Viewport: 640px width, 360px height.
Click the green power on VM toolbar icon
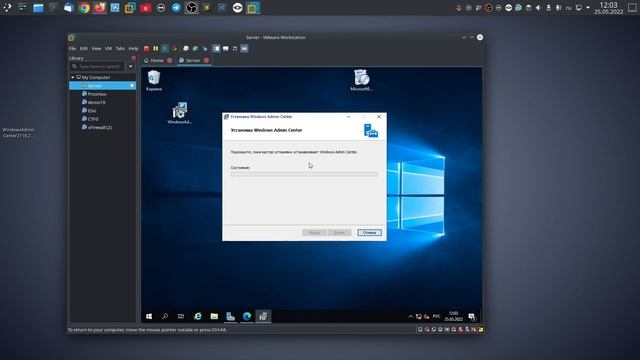165,49
